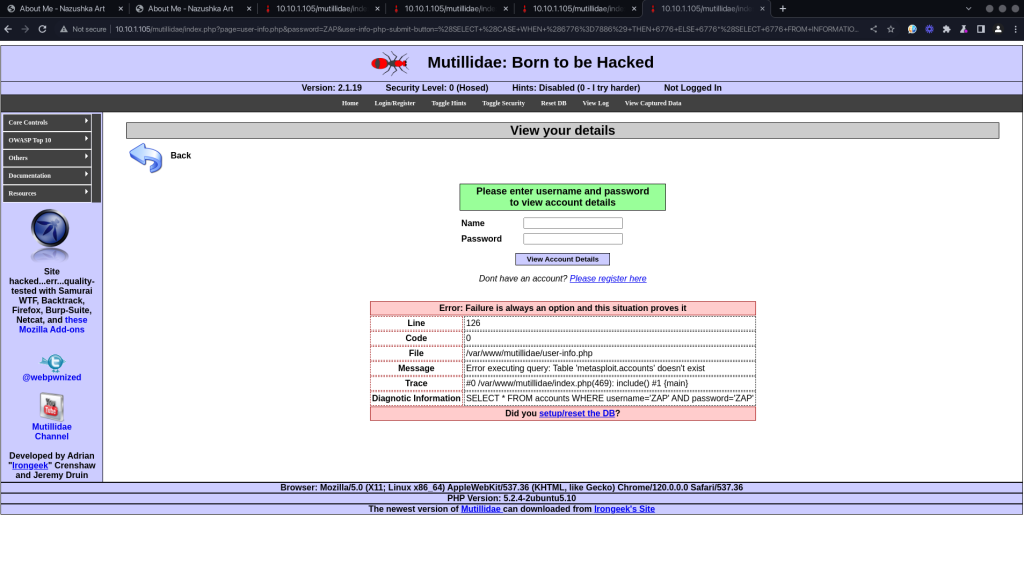
Task: Click the browser share icon in address bar
Action: point(873,29)
